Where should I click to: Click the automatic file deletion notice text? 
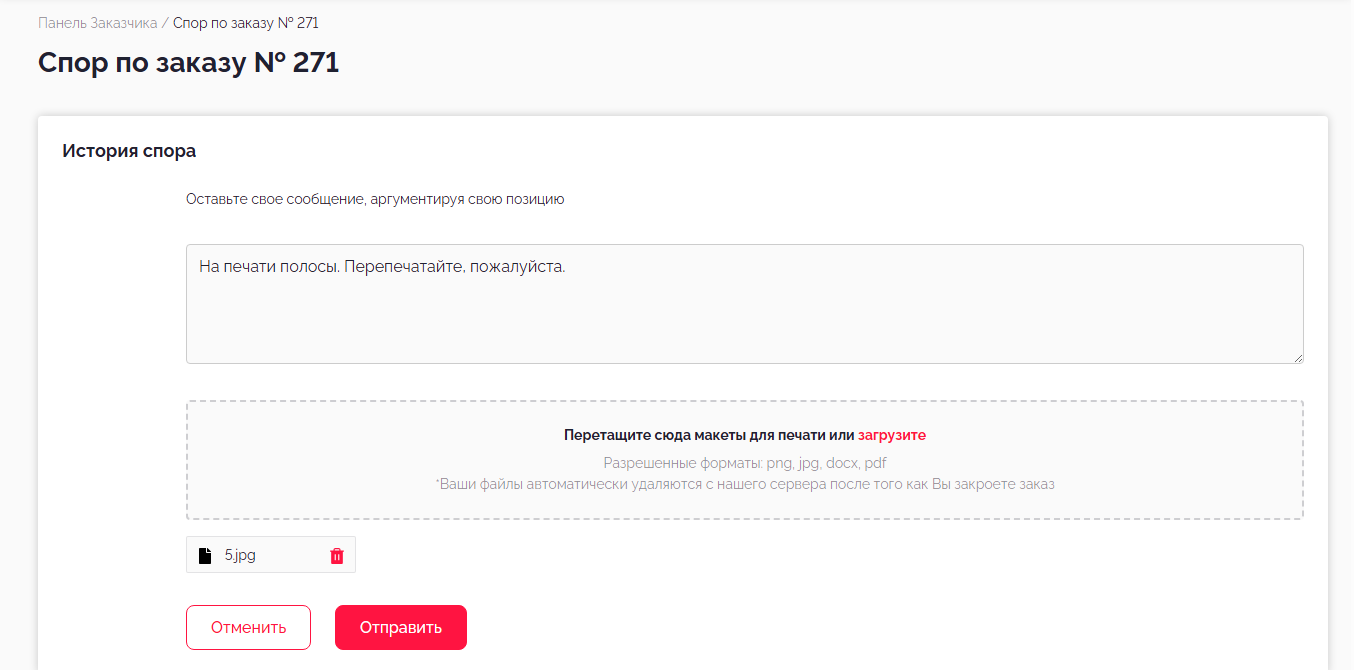[x=744, y=484]
